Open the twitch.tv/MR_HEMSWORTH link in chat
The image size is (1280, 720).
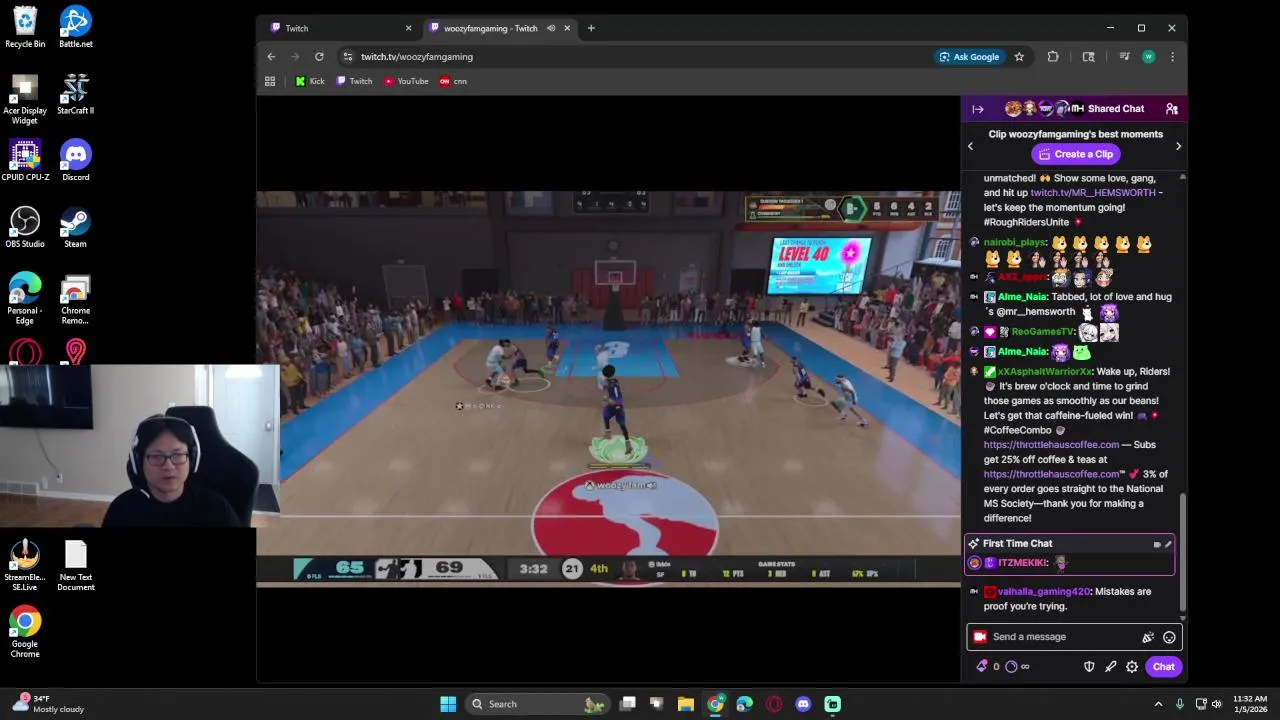1092,193
